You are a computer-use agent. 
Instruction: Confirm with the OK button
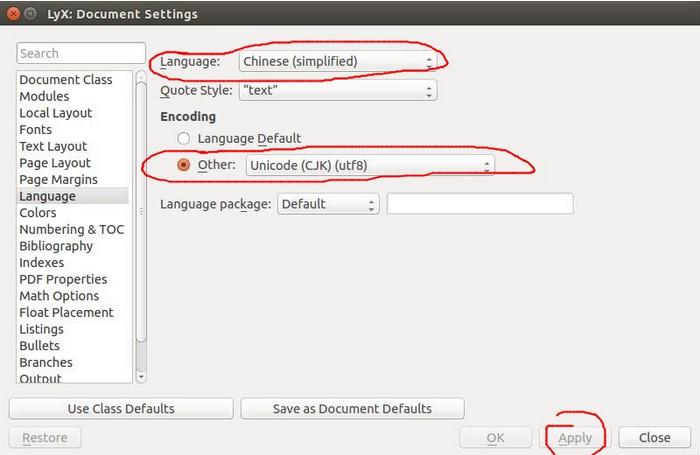(496, 438)
